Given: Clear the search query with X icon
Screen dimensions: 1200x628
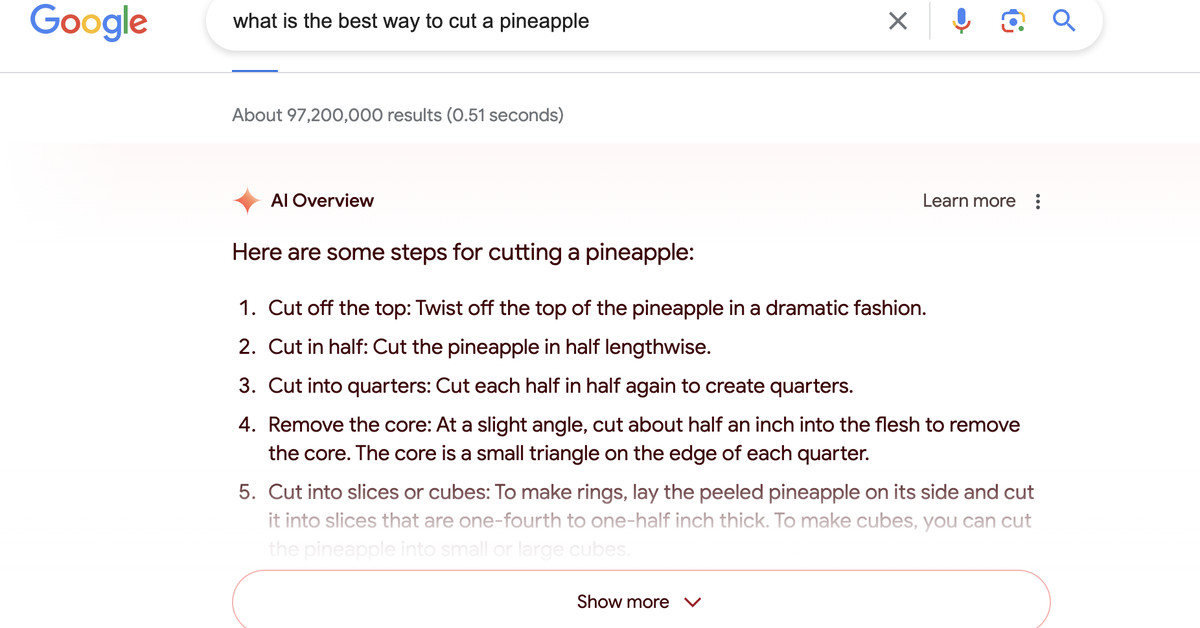Looking at the screenshot, I should point(898,21).
